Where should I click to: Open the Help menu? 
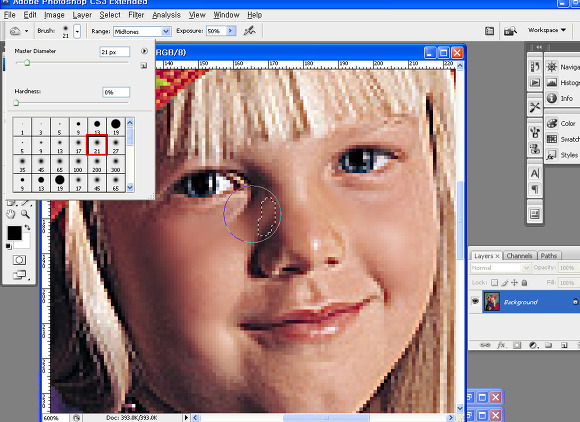pos(254,15)
